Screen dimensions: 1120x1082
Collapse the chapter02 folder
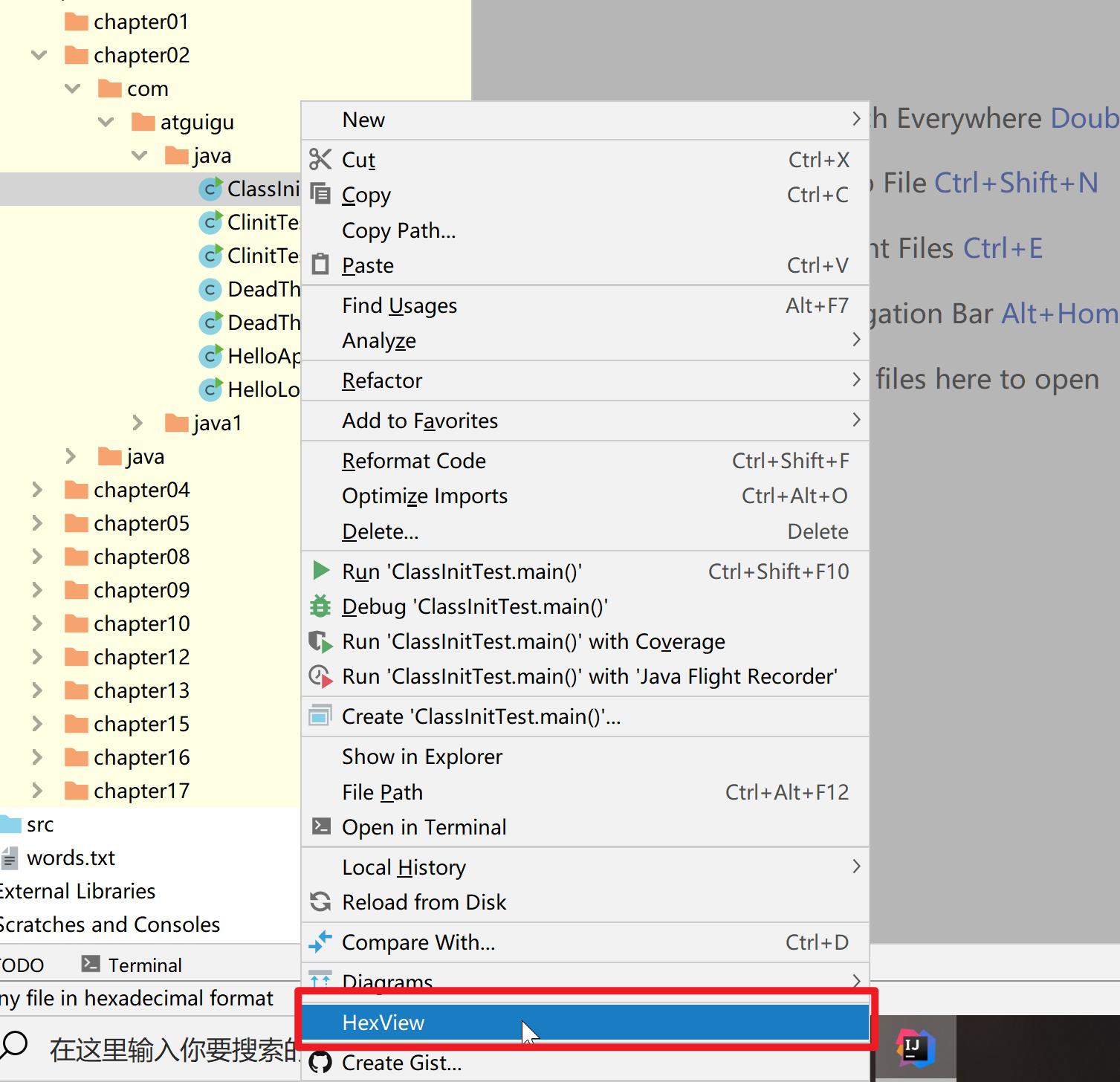(x=38, y=55)
